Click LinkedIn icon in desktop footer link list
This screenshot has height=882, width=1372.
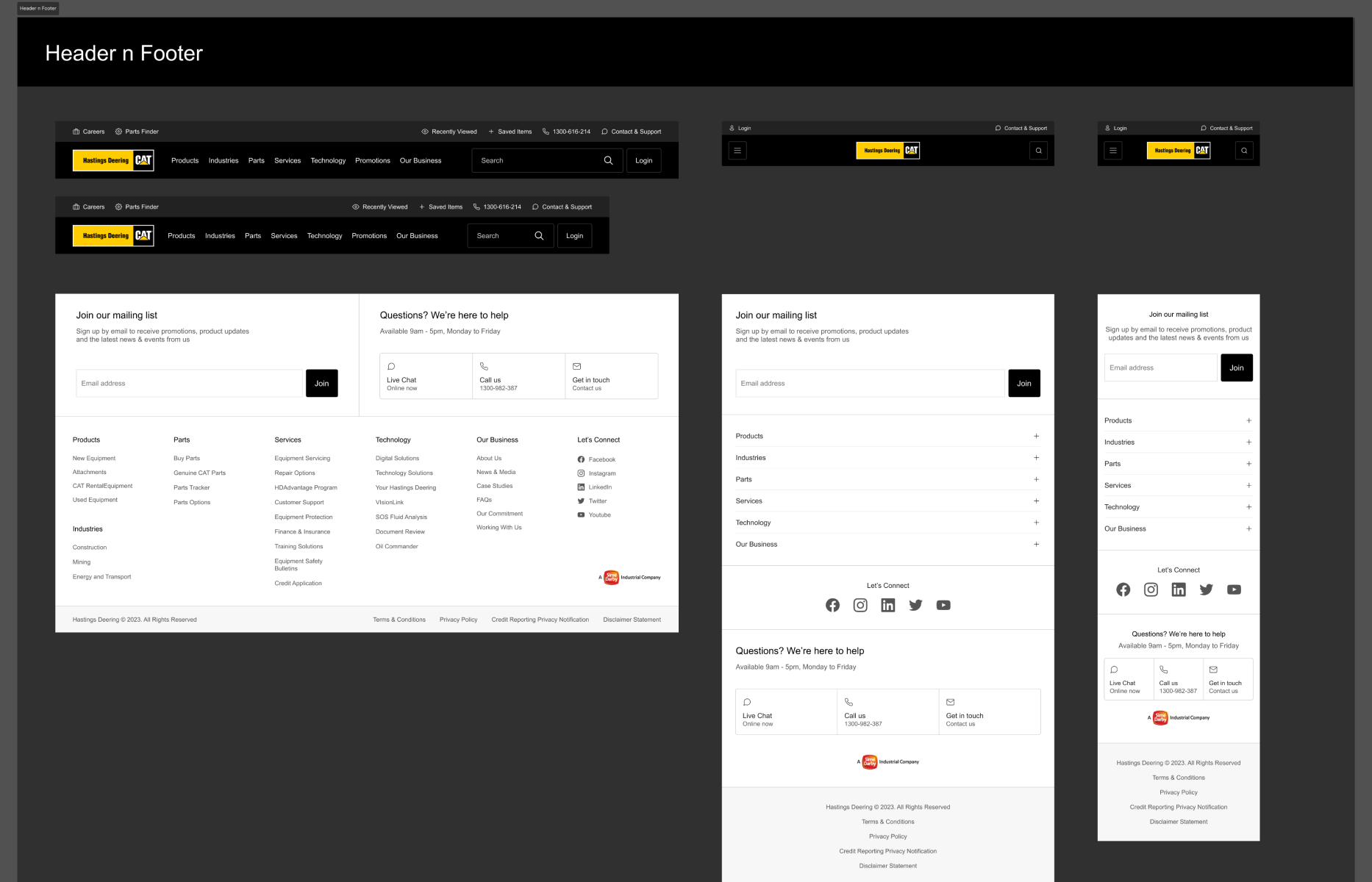pos(581,487)
